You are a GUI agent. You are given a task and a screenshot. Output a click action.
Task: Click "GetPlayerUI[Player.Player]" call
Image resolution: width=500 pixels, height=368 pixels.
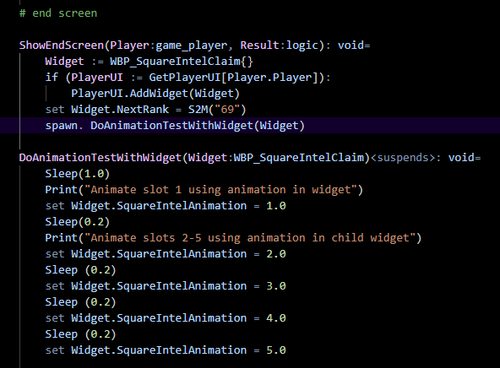(234, 78)
